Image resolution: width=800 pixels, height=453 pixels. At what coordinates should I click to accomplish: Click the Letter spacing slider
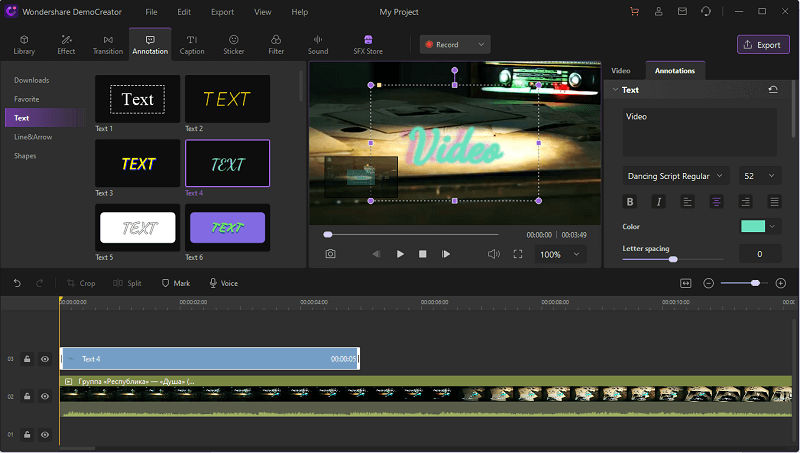673,259
